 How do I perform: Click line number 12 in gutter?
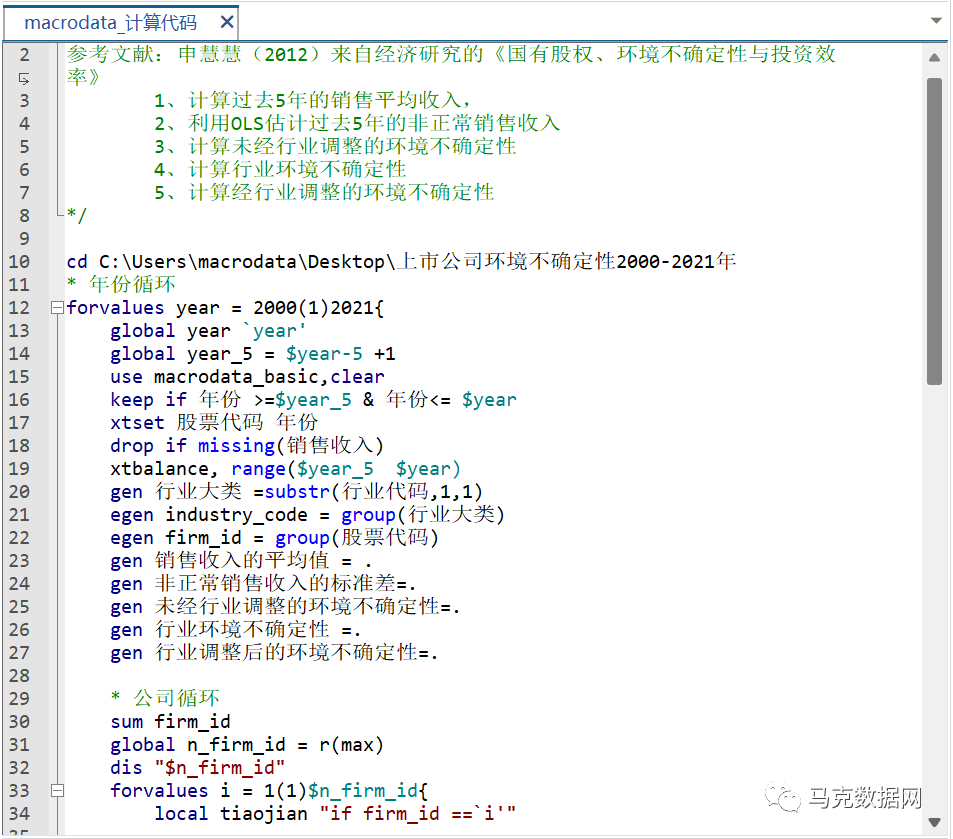tap(19, 308)
